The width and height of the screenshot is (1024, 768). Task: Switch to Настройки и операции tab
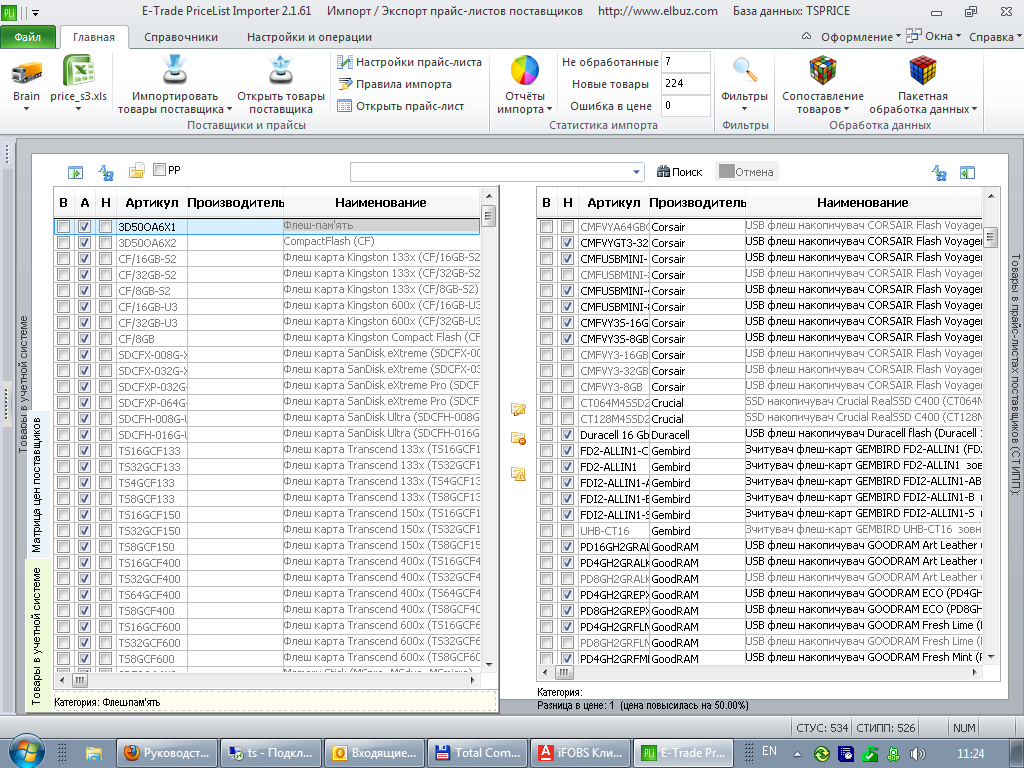coord(309,37)
